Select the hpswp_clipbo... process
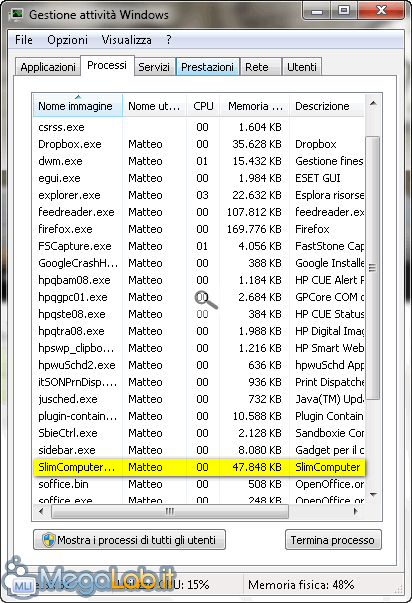This screenshot has width=412, height=603. (x=199, y=348)
